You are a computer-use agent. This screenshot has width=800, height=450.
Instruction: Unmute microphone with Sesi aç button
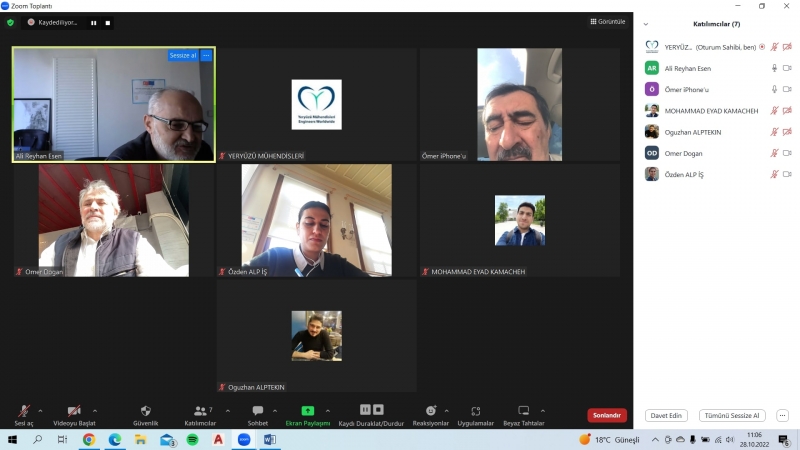pos(23,415)
